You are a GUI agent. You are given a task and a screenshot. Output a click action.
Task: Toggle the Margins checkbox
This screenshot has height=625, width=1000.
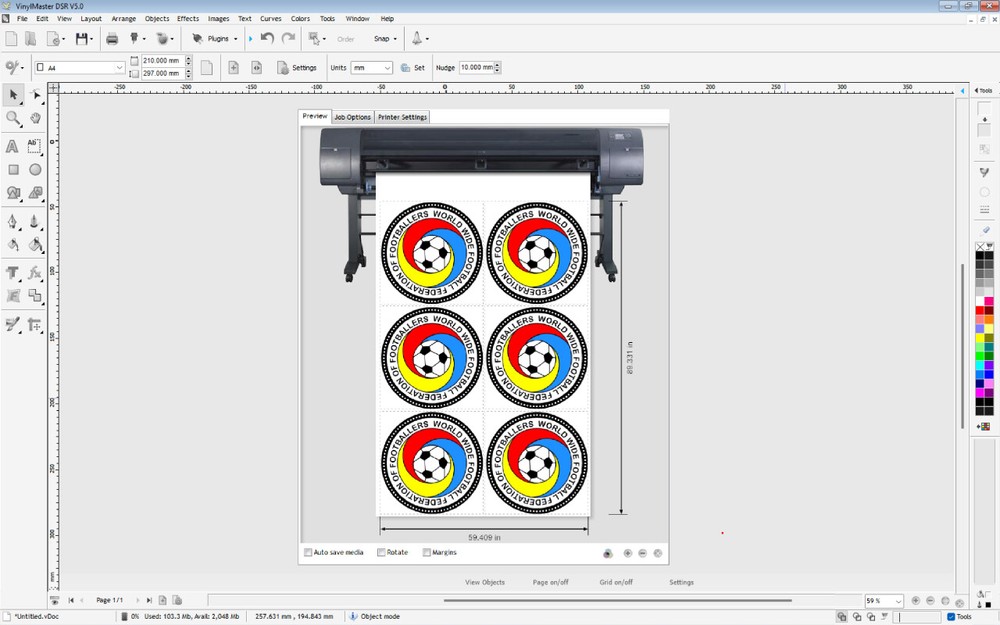click(427, 552)
